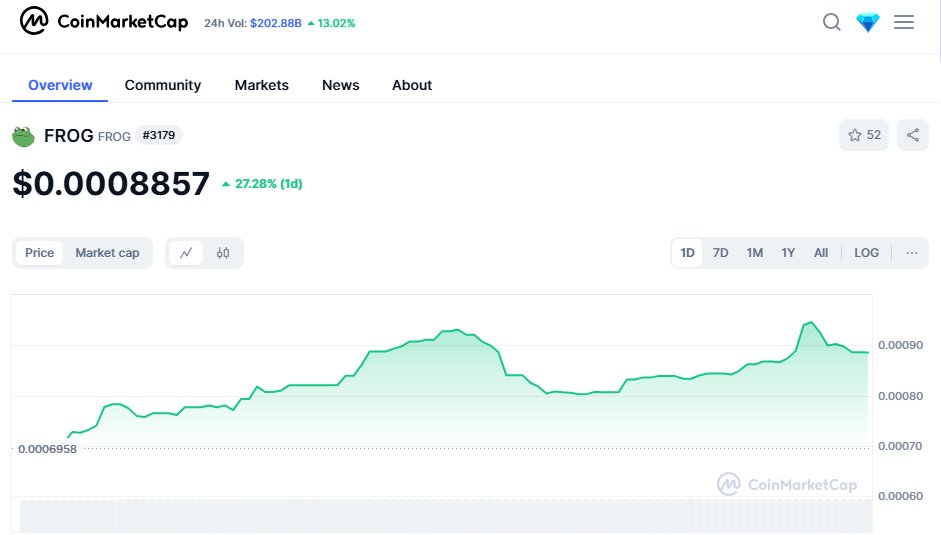This screenshot has height=535, width=941.
Task: Set chart range to 1D
Action: 687,253
